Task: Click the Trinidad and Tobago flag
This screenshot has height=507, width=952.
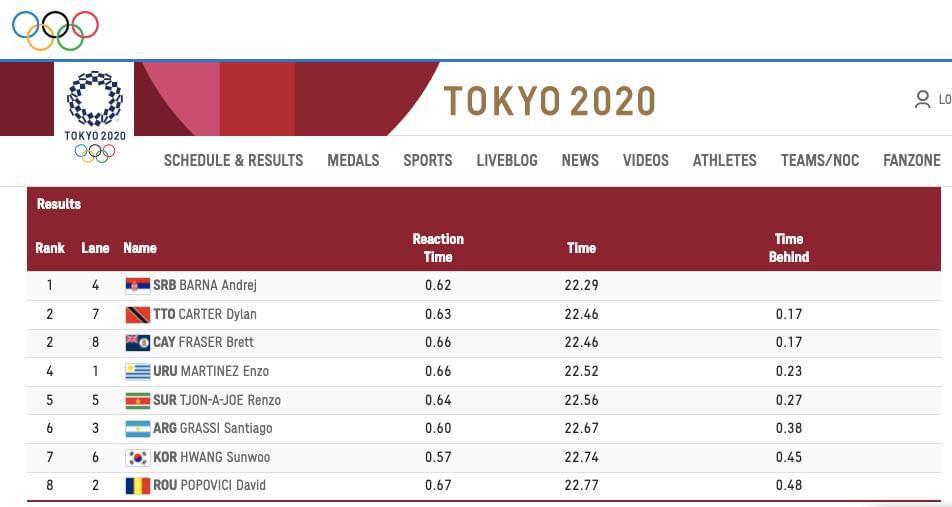Action: click(x=137, y=314)
